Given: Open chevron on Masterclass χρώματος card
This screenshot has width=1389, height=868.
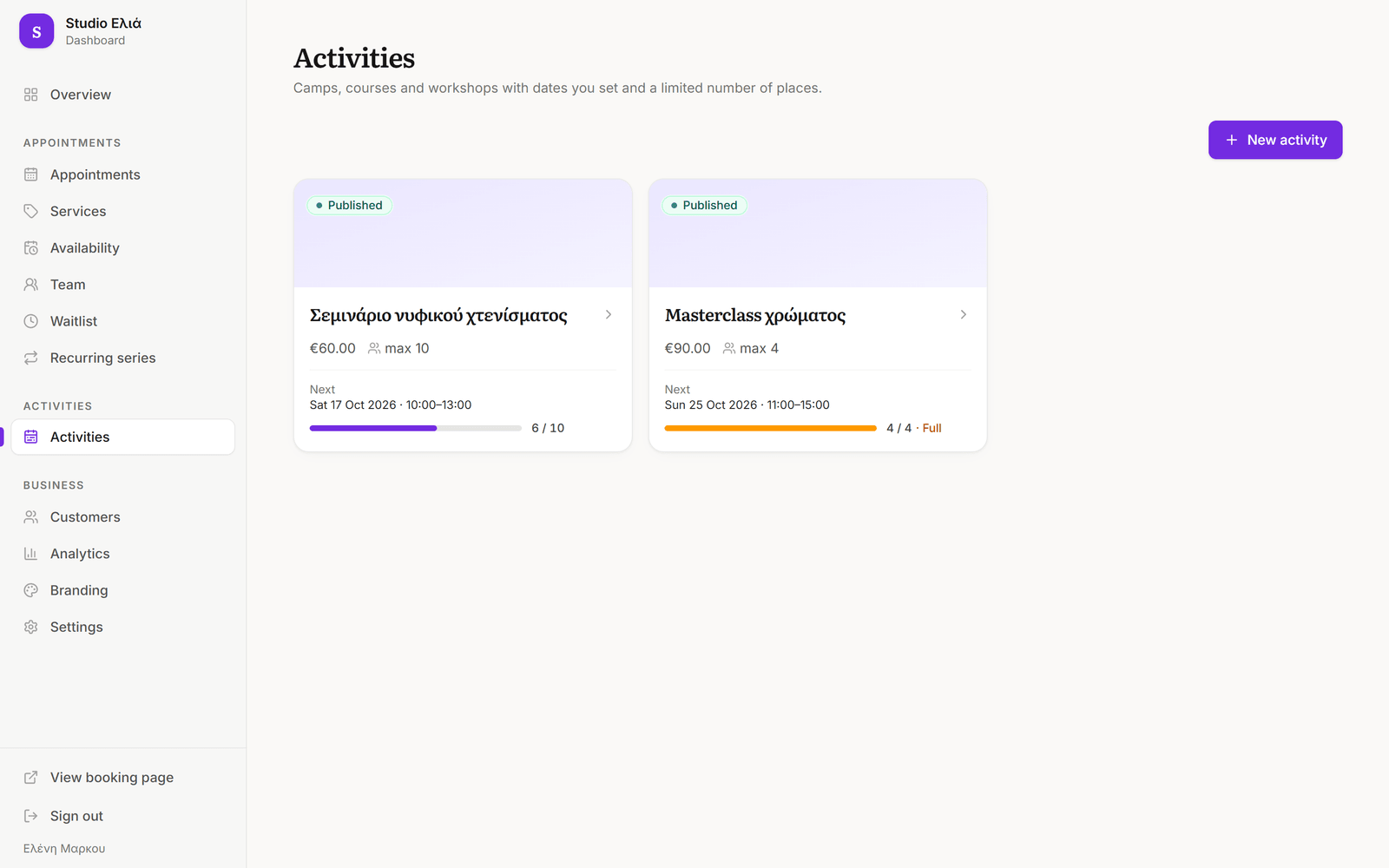Looking at the screenshot, I should [964, 314].
